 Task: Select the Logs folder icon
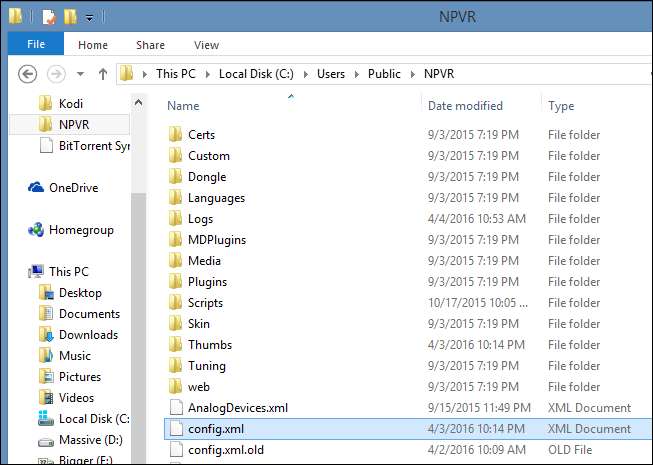tap(175, 219)
